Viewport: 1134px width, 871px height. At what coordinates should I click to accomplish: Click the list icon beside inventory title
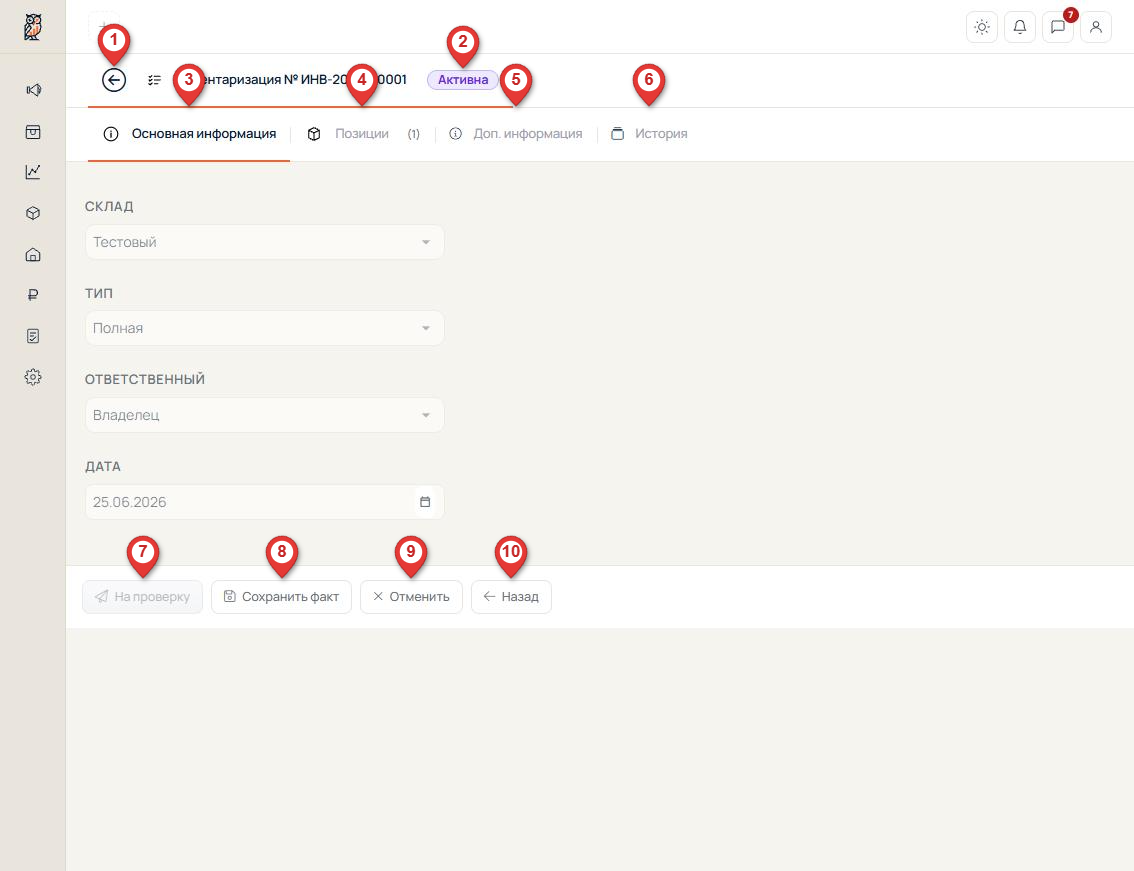coord(154,80)
